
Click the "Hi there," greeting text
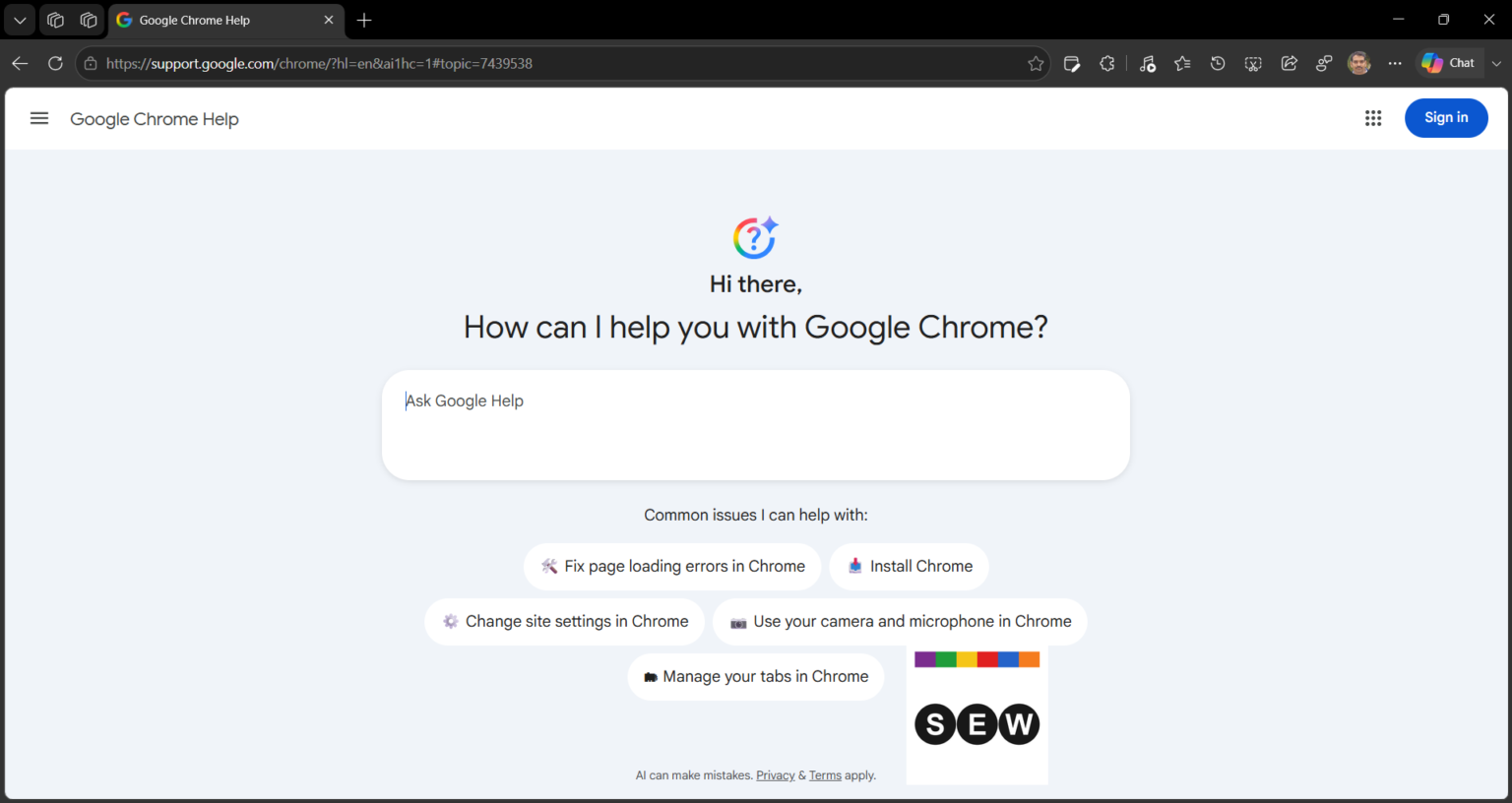756,284
